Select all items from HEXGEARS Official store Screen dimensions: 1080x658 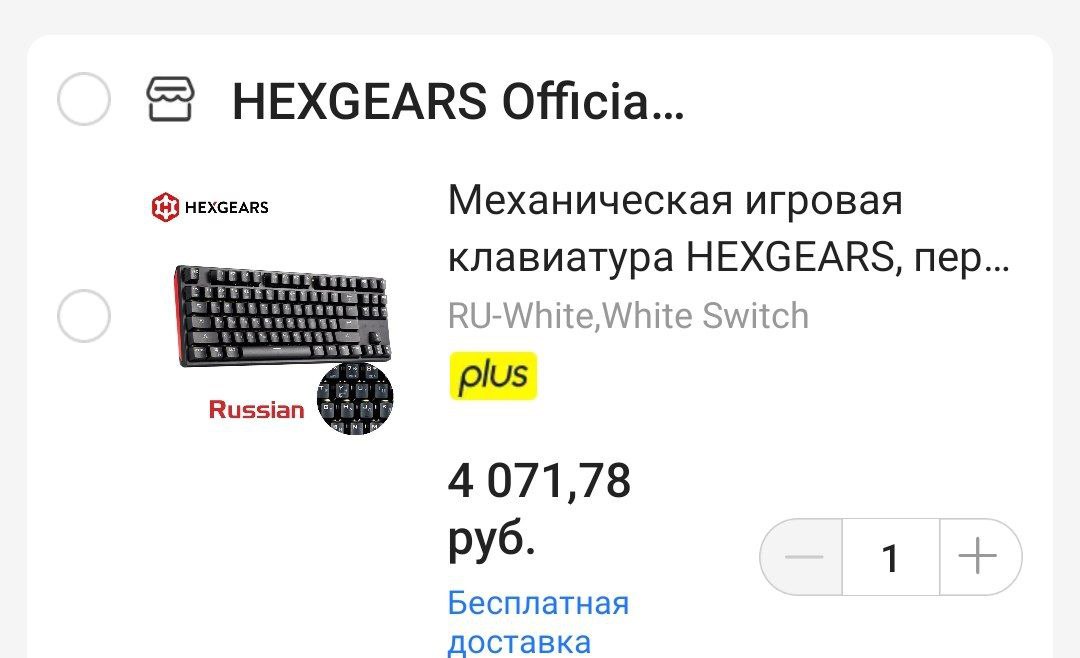(83, 99)
